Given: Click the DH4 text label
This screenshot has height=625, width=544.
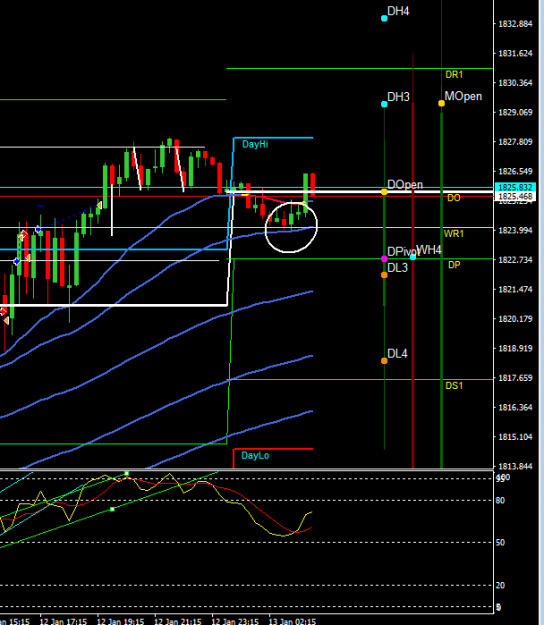Looking at the screenshot, I should pyautogui.click(x=398, y=11).
